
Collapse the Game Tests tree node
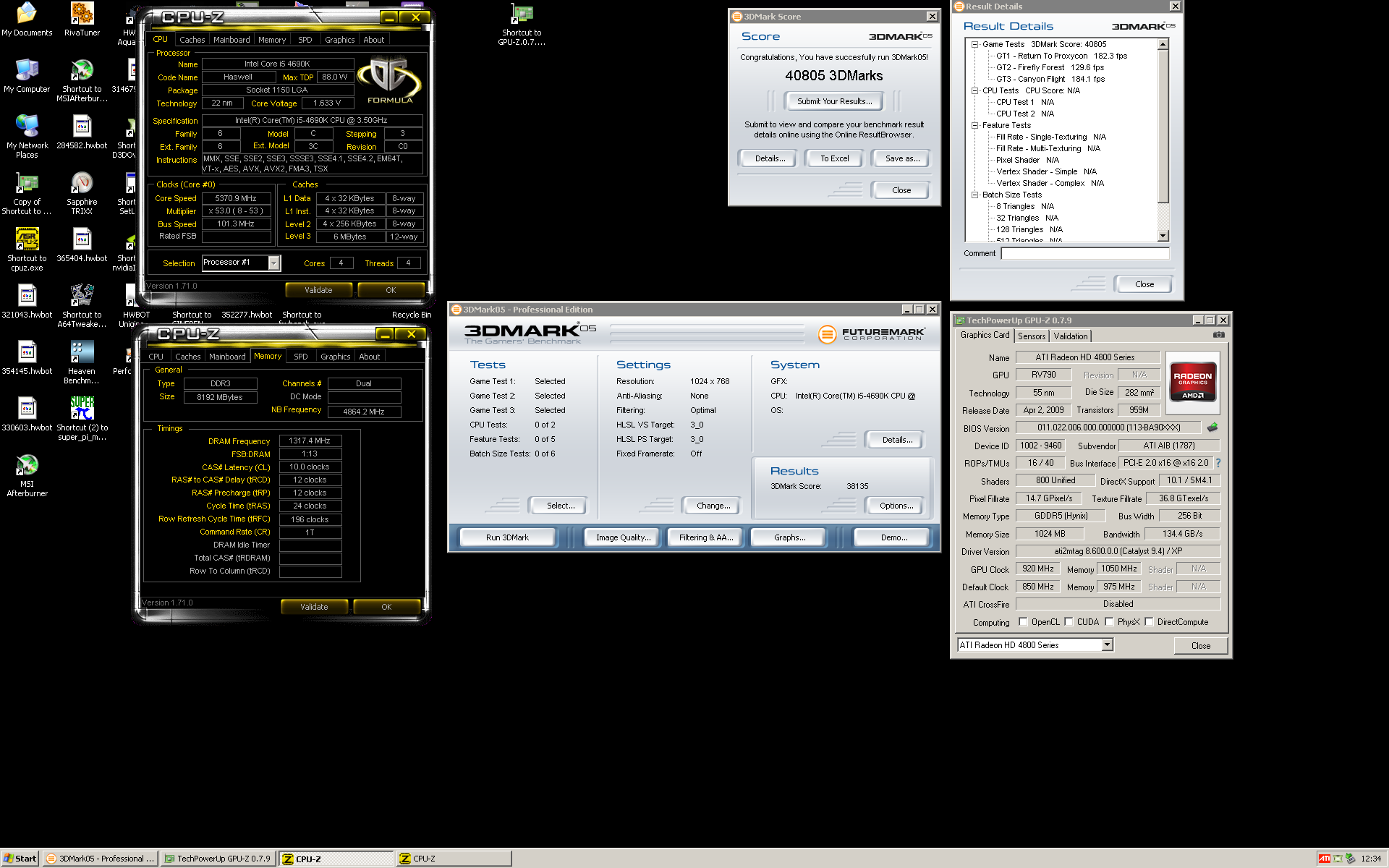pos(975,44)
